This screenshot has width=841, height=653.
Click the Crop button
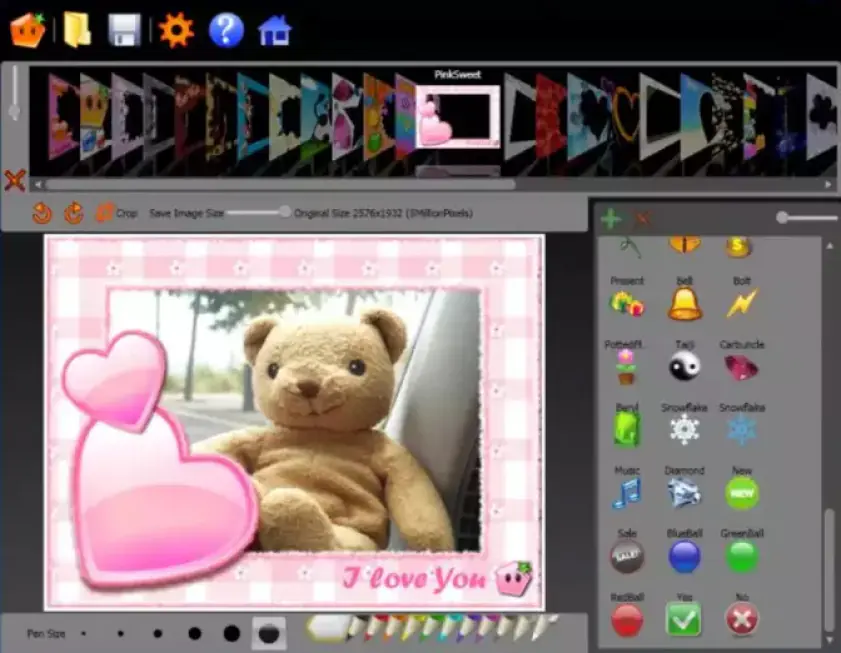116,213
